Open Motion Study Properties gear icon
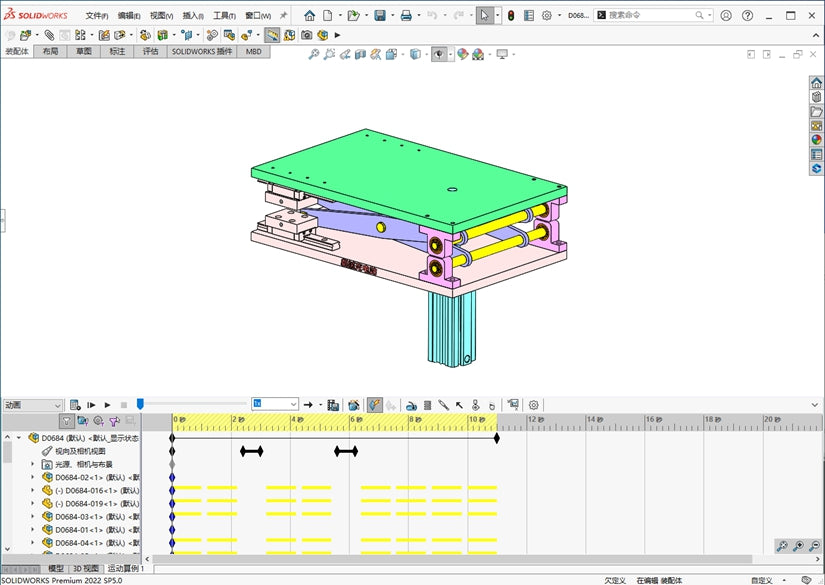 point(534,405)
